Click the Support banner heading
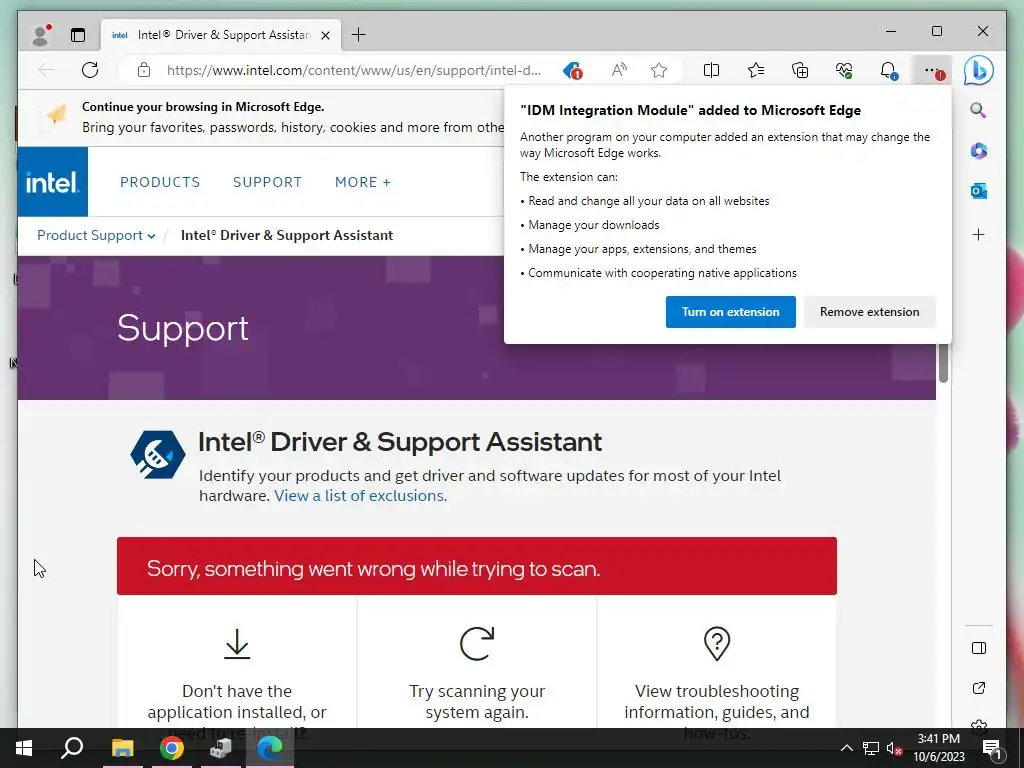 (x=183, y=328)
